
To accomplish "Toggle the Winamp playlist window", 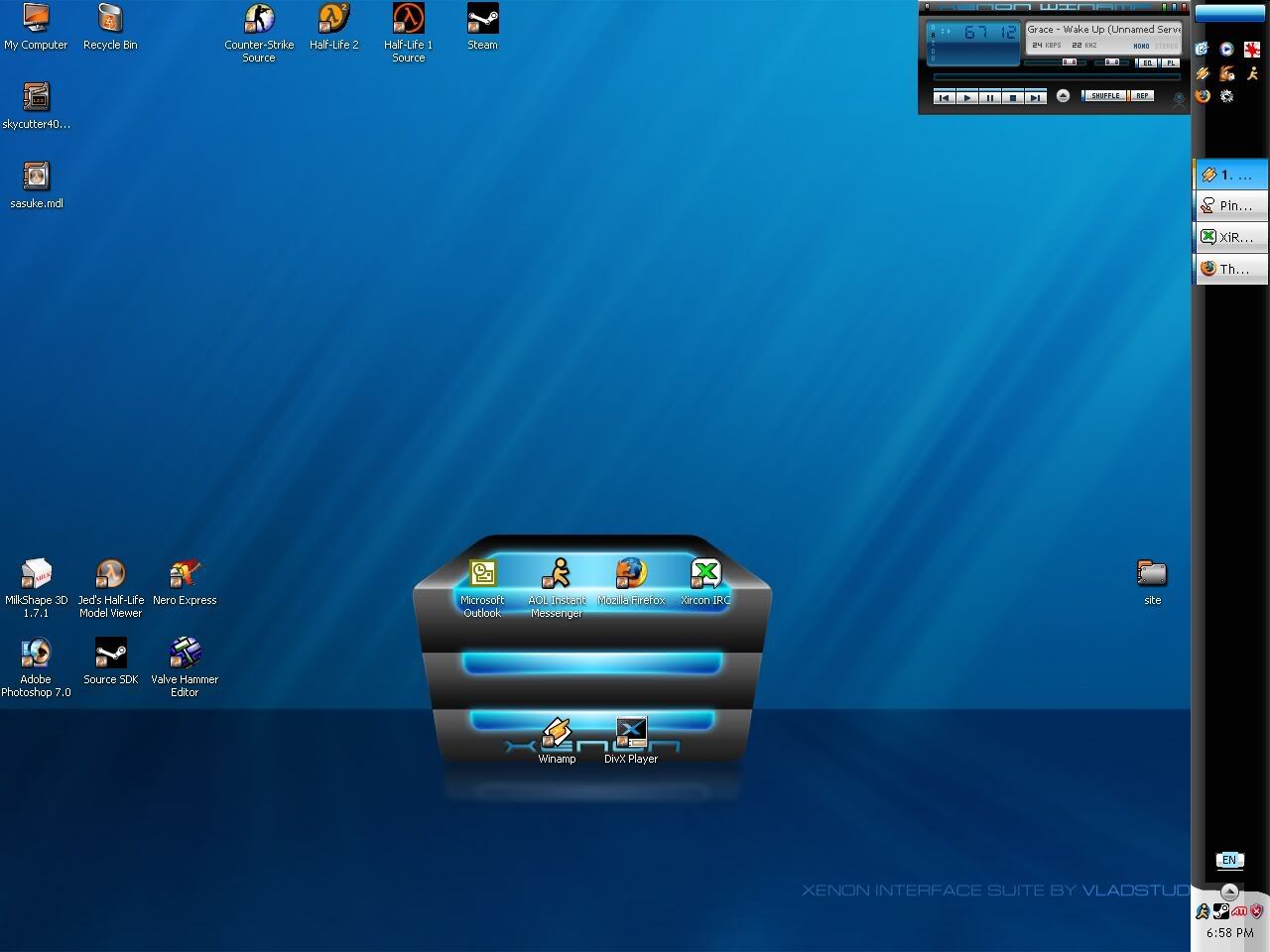I will click(x=1171, y=62).
